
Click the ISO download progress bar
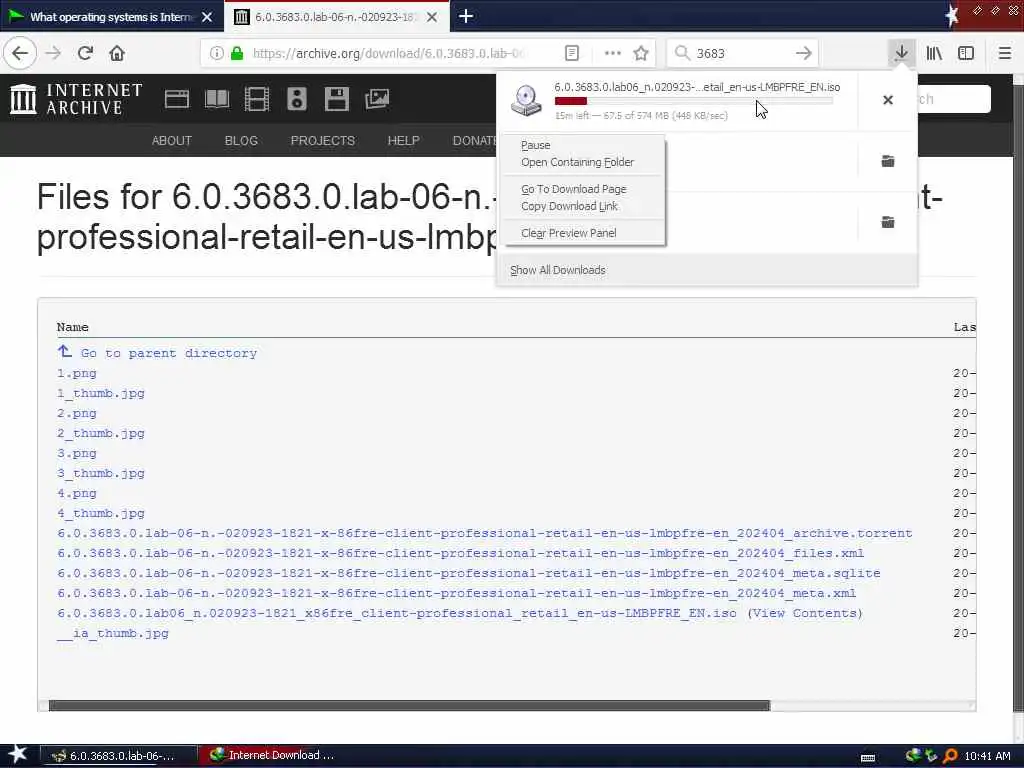pyautogui.click(x=694, y=101)
